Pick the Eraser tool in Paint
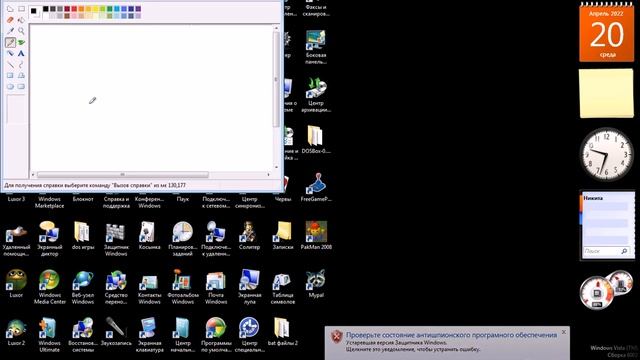This screenshot has height=360, width=640. point(10,20)
